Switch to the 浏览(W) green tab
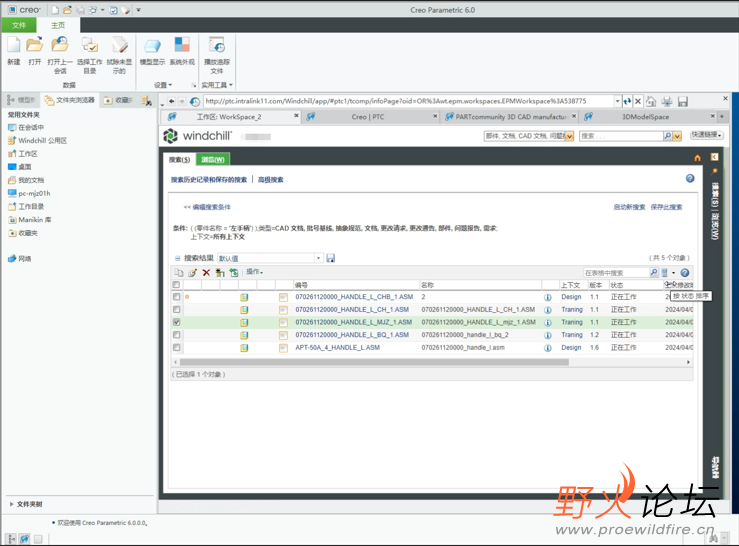This screenshot has width=739, height=546. [213, 159]
